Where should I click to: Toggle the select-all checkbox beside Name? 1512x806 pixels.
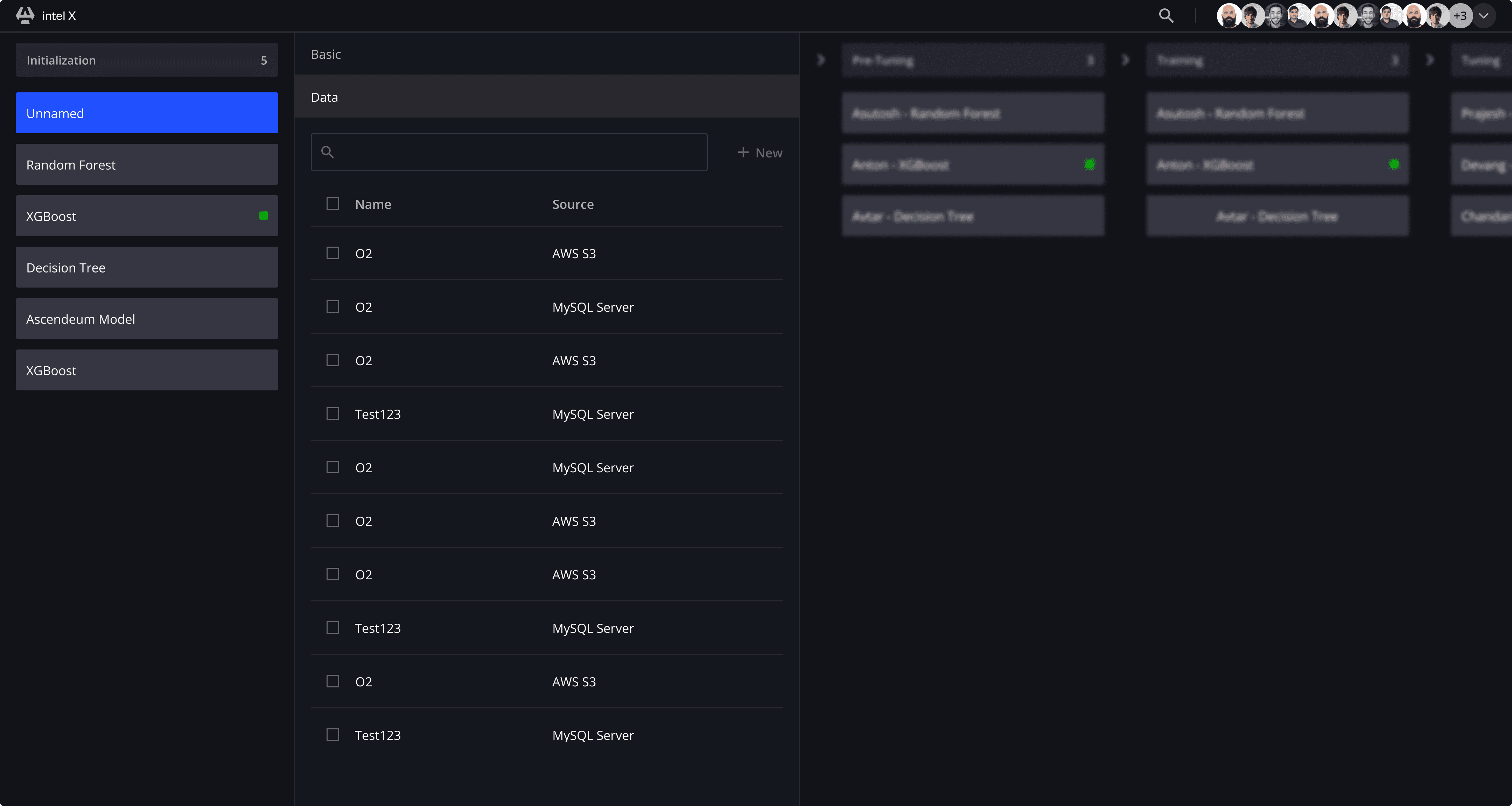(x=333, y=204)
